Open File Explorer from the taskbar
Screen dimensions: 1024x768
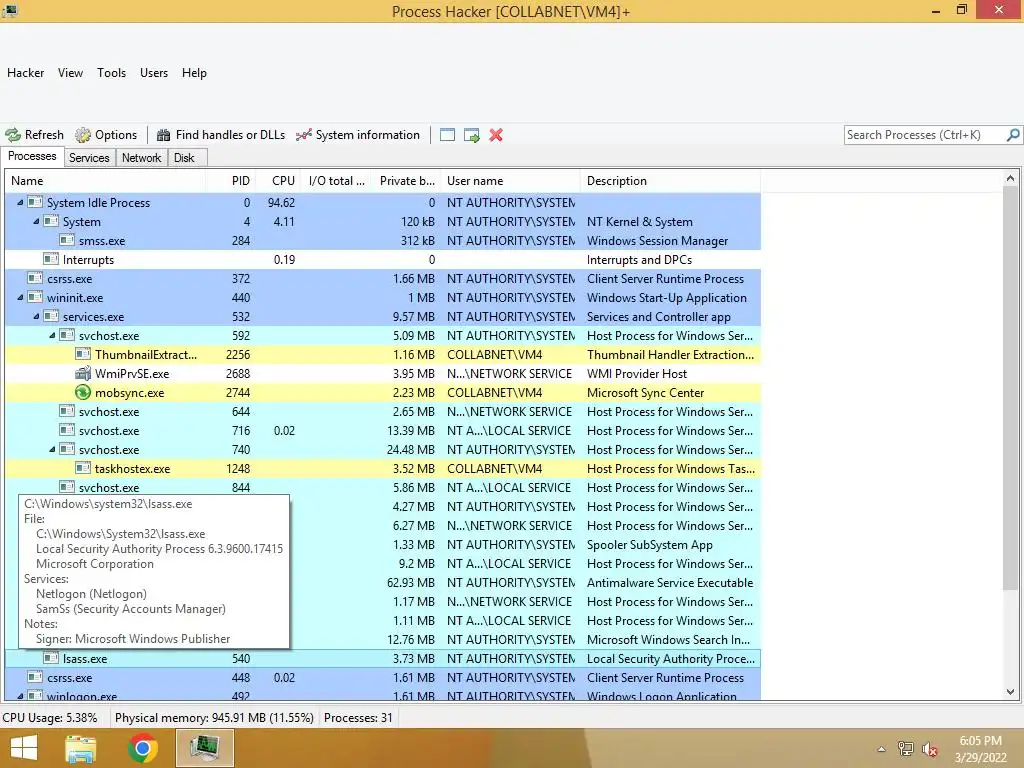pos(81,748)
